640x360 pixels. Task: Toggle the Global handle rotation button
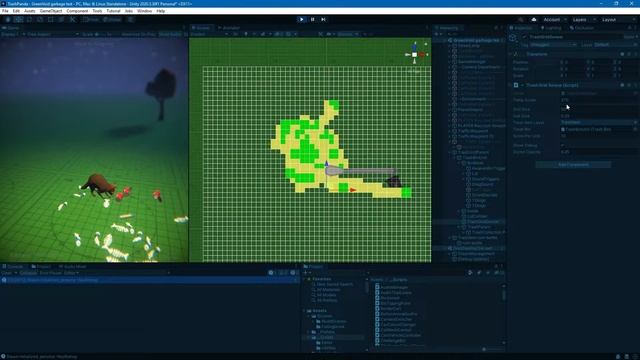(111, 19)
